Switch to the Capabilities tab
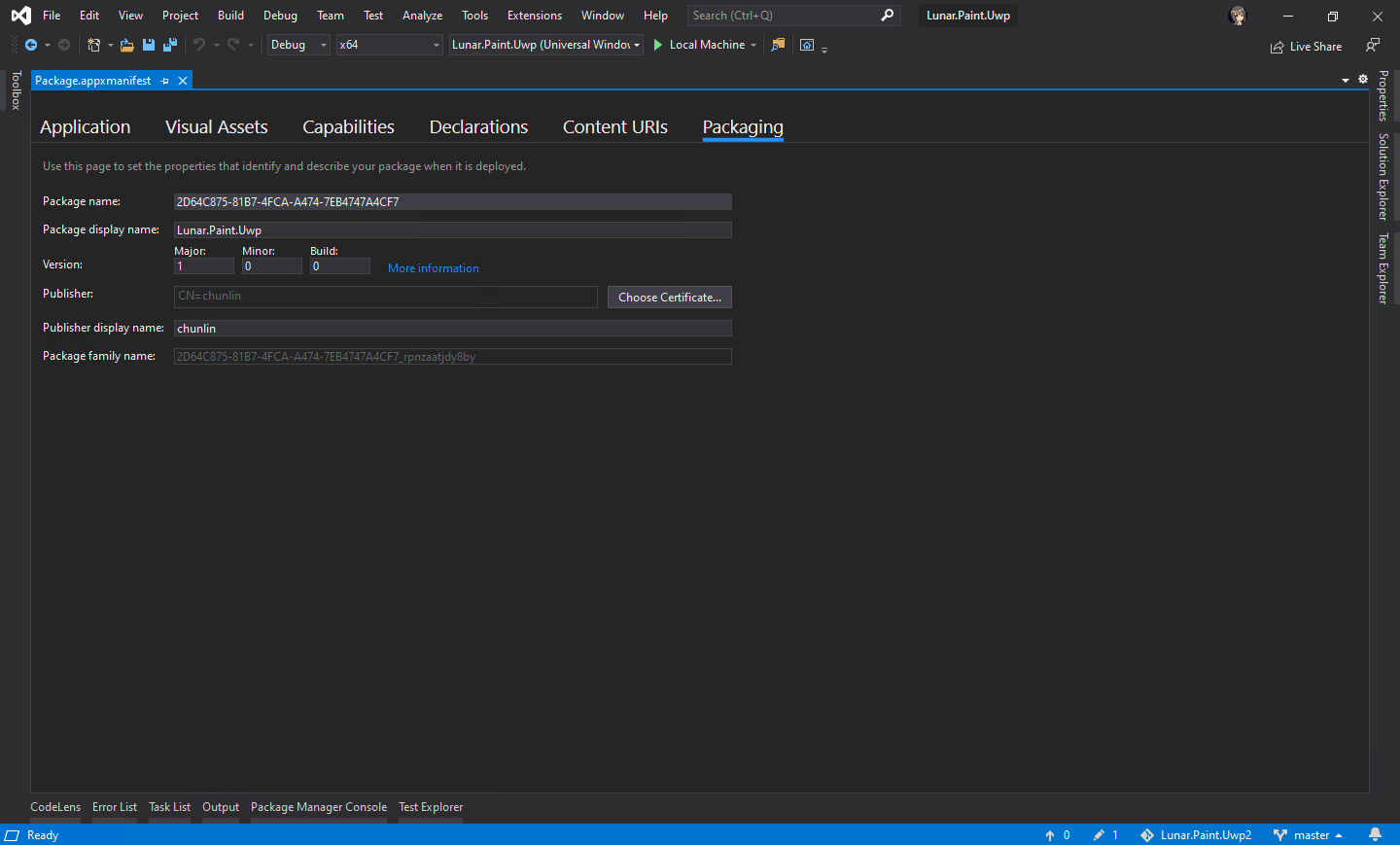The width and height of the screenshot is (1400, 845). click(348, 126)
